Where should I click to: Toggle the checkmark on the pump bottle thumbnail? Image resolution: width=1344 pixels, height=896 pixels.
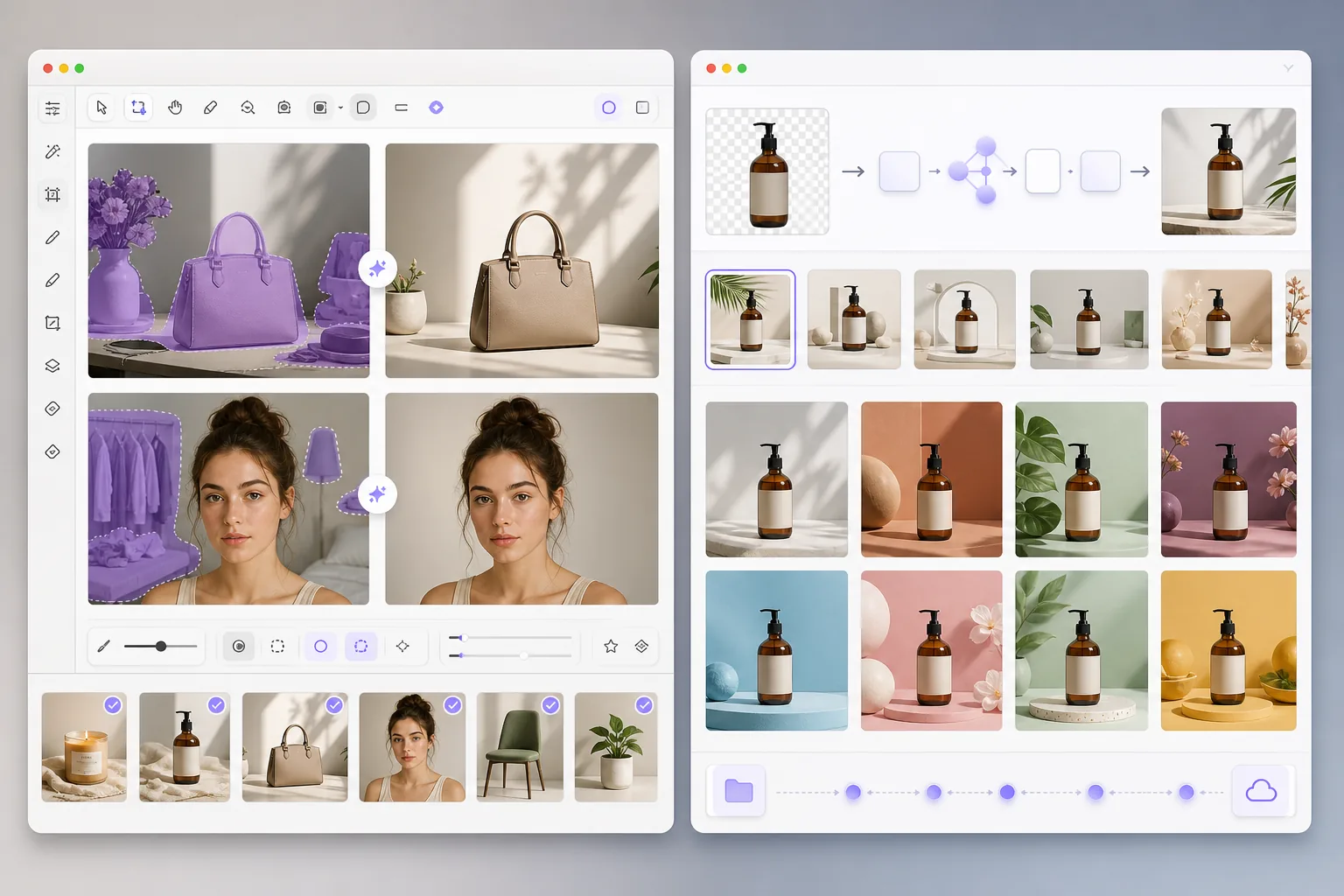(217, 705)
